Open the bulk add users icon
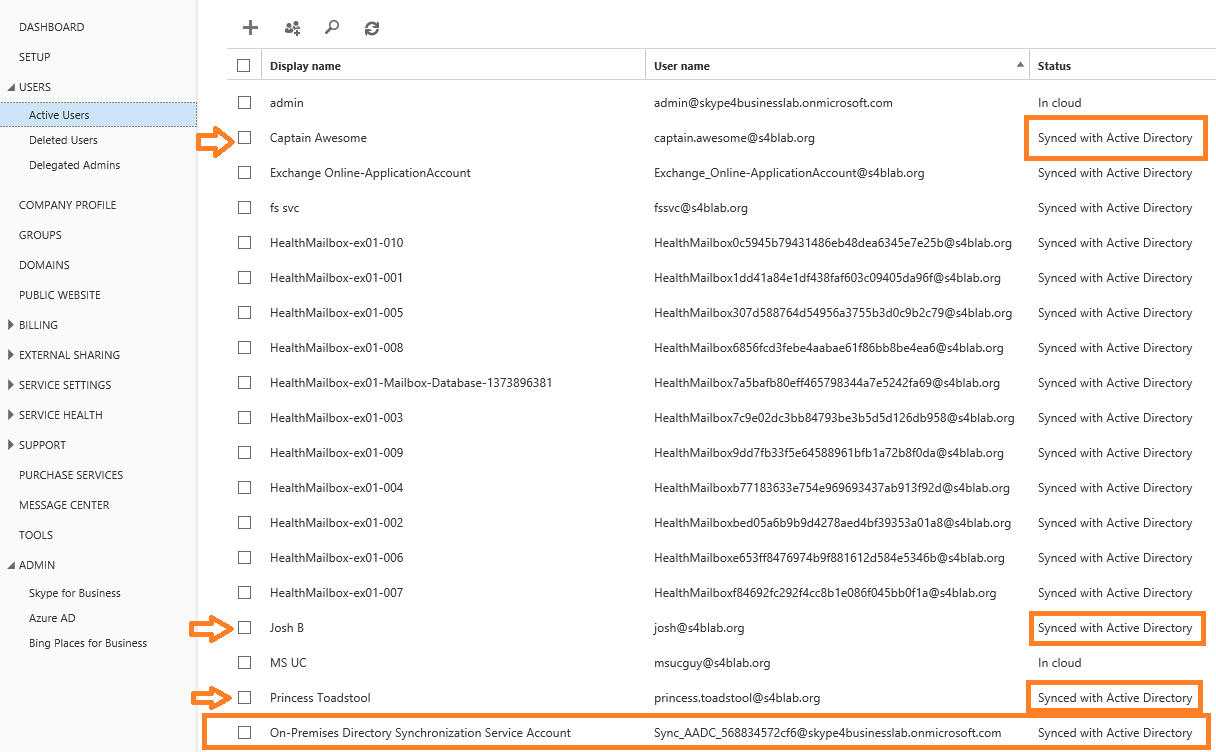 [x=291, y=27]
